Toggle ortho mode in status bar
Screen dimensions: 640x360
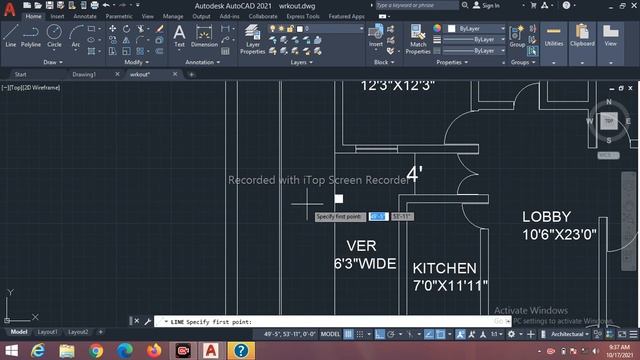click(380, 334)
